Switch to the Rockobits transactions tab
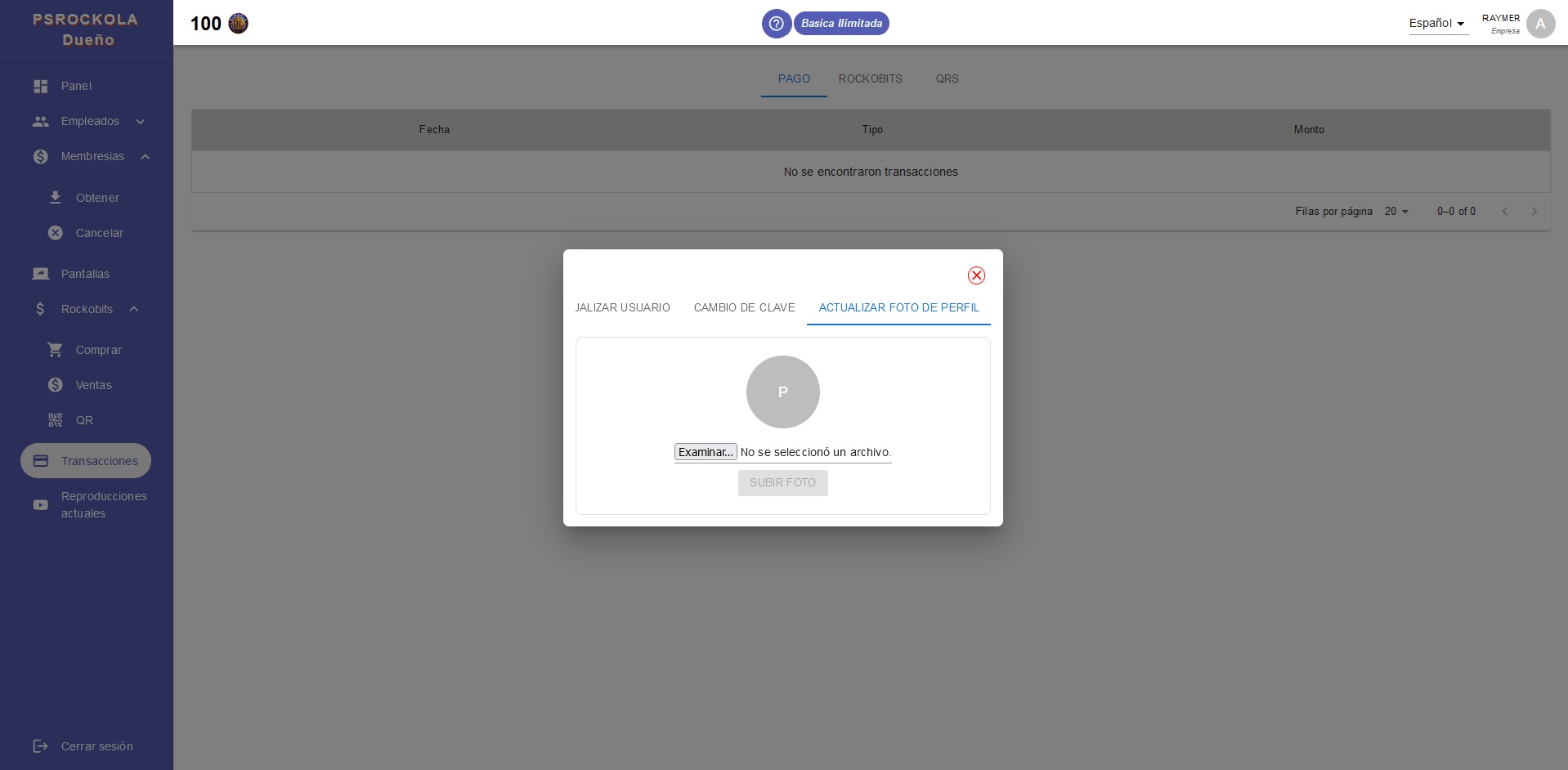The height and width of the screenshot is (770, 1568). coord(870,79)
